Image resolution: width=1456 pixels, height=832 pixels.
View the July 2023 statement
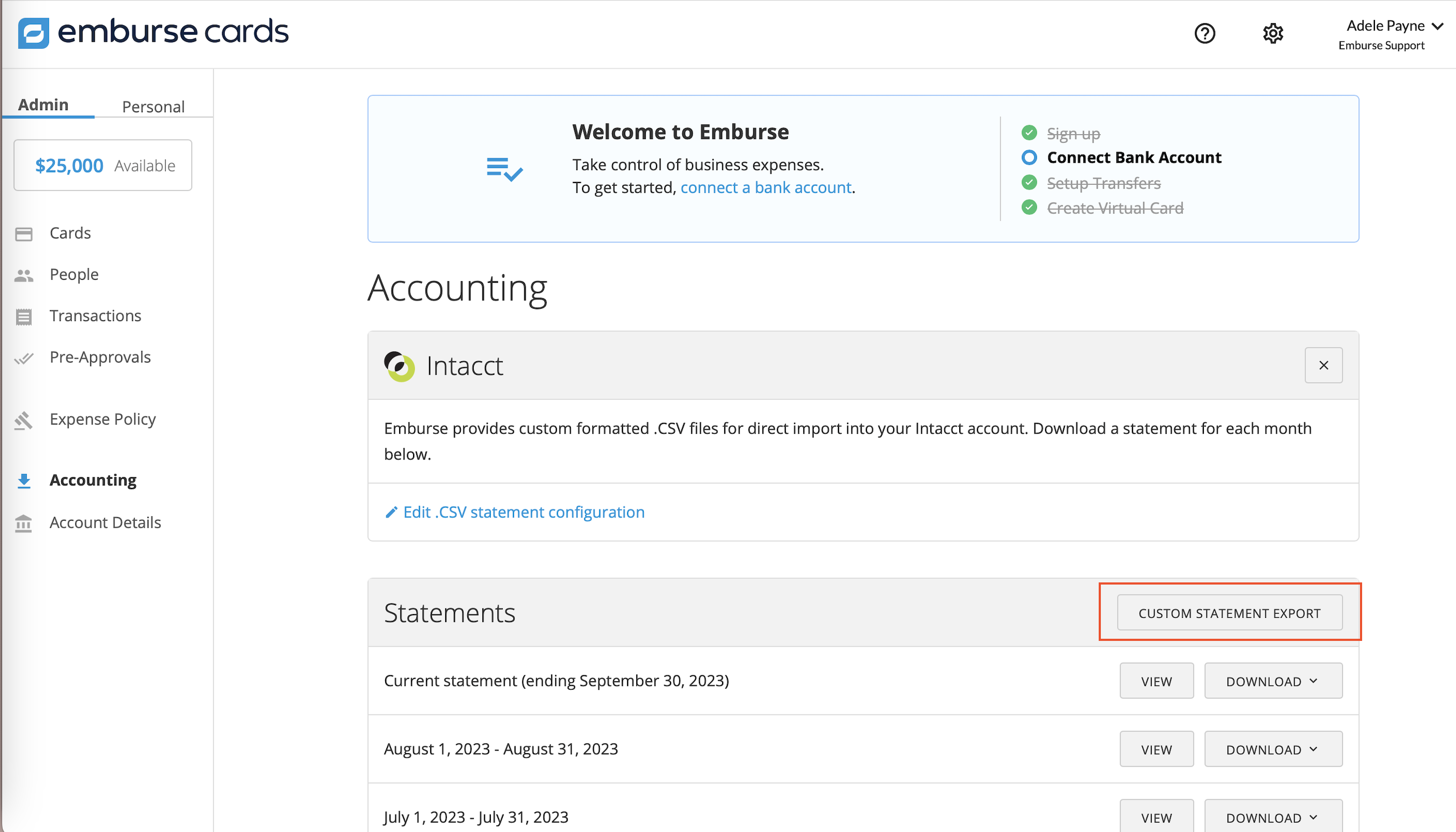point(1156,816)
